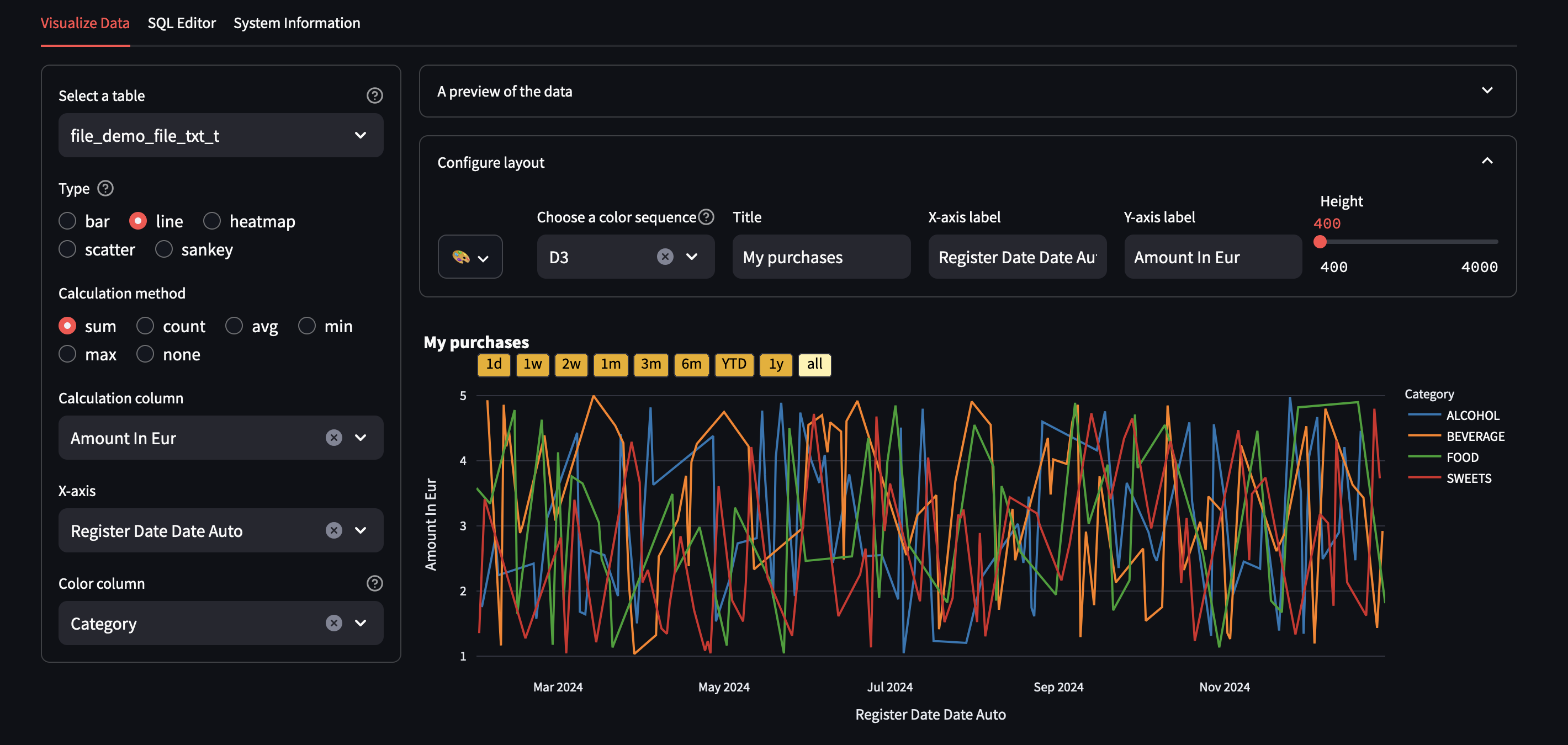1568x745 pixels.
Task: Switch to the SQL Editor tab
Action: 182,23
